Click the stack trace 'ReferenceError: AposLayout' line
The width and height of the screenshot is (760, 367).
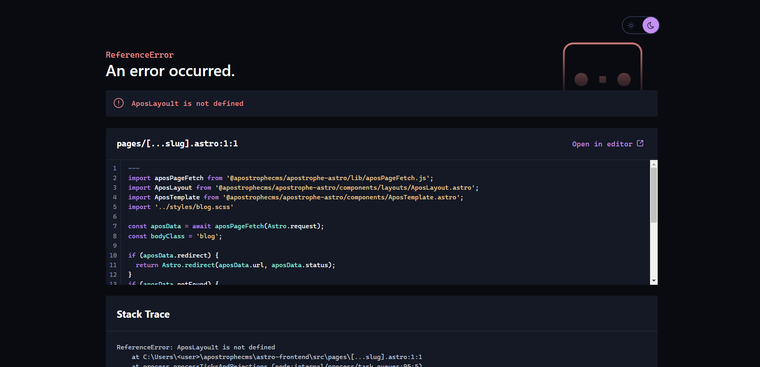(196, 347)
